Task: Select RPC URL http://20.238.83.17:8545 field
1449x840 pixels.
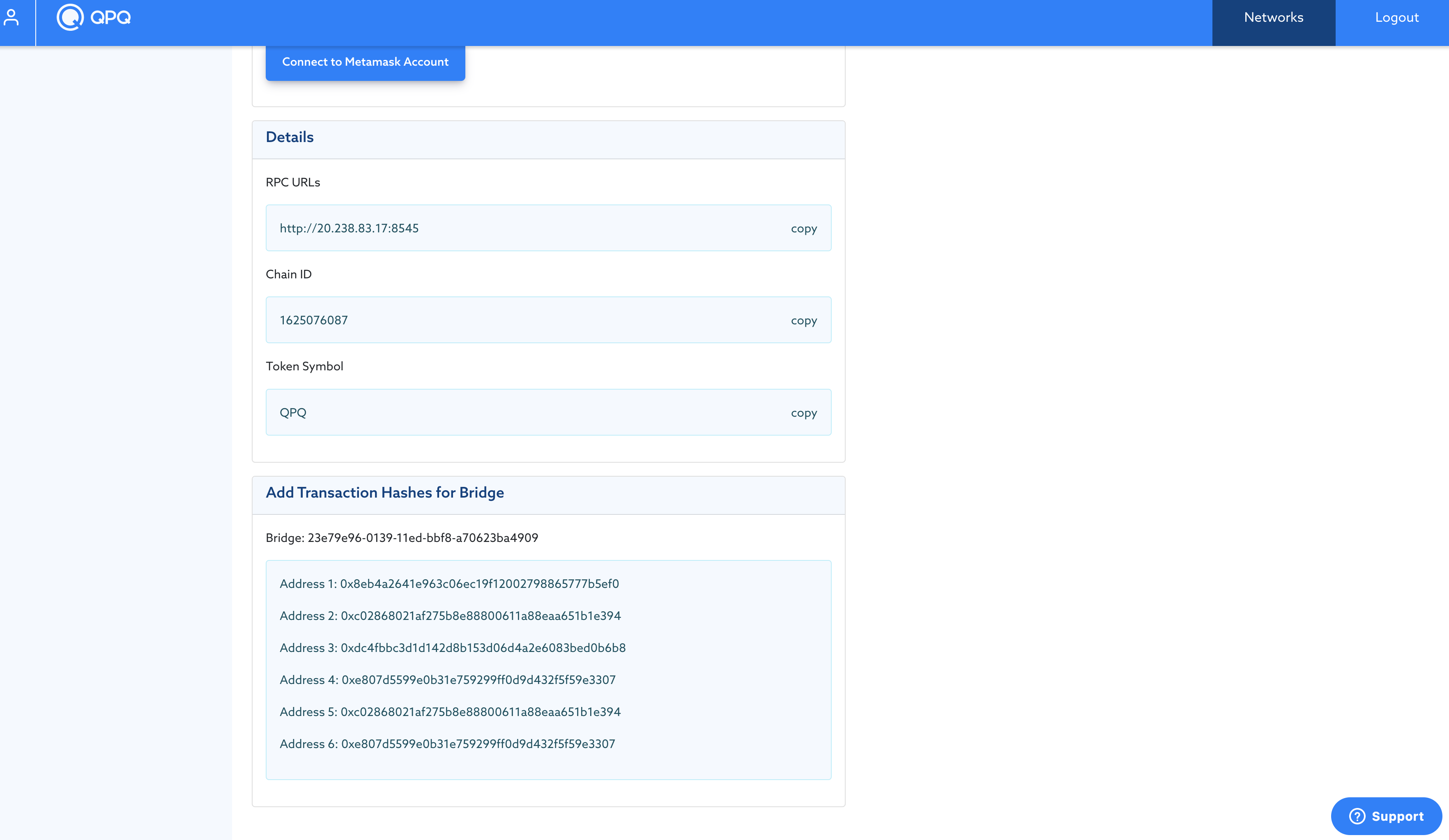Action: click(549, 228)
